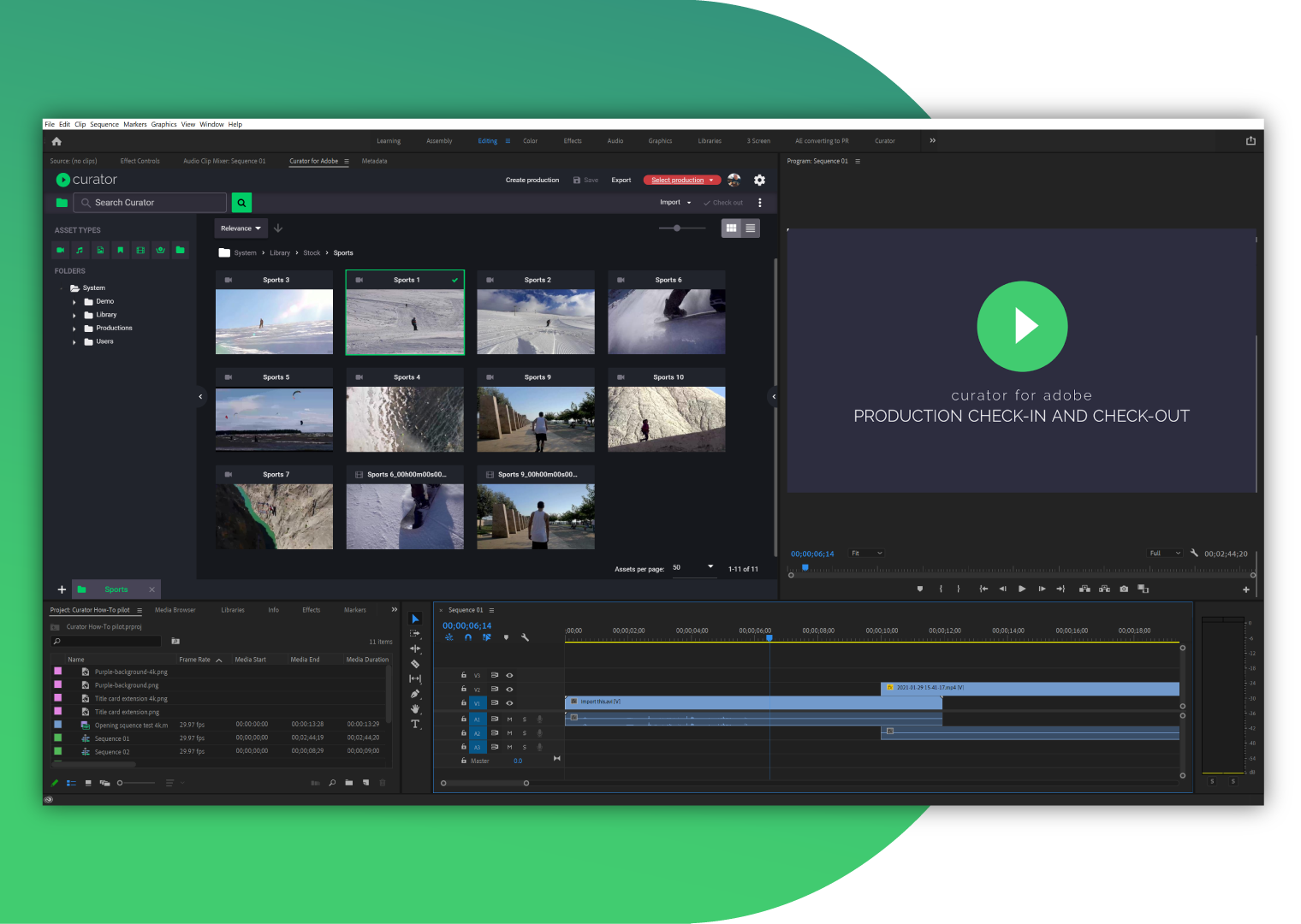This screenshot has height=924, width=1301.
Task: Click Stock in the breadcrumb path
Action: [x=312, y=253]
